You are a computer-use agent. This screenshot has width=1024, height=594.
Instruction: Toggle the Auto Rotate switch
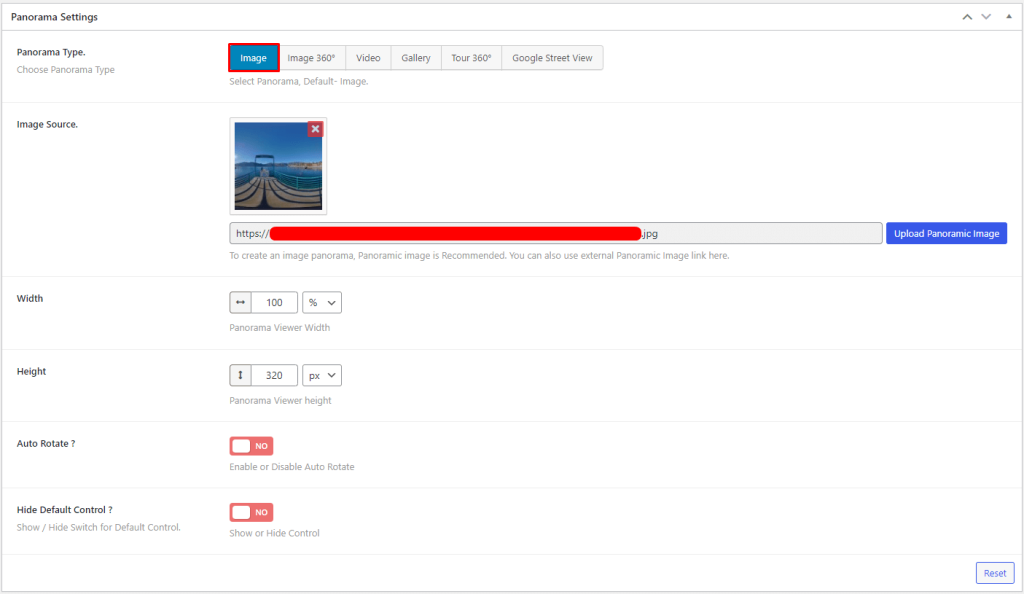click(x=251, y=446)
